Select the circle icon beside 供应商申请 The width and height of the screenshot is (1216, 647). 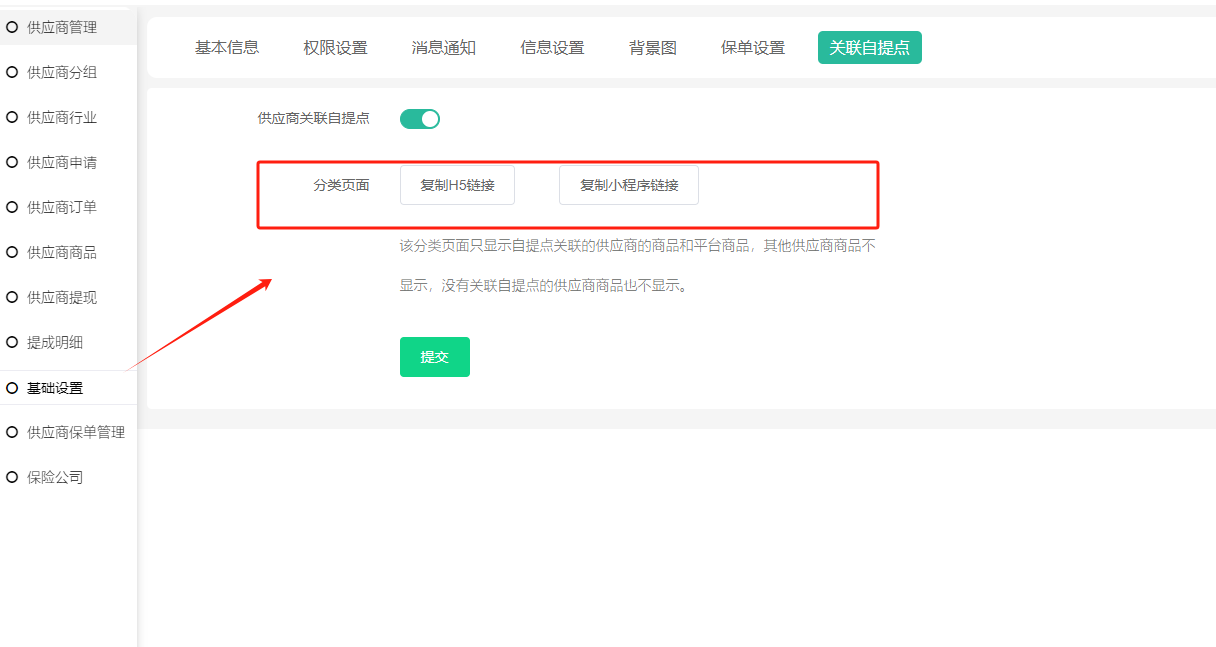(x=12, y=162)
